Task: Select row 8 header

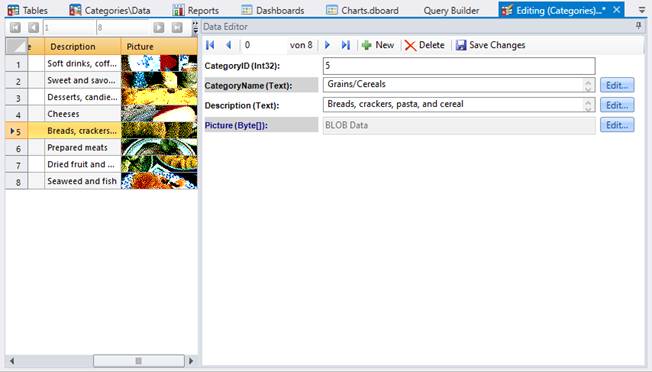Action: pos(16,182)
